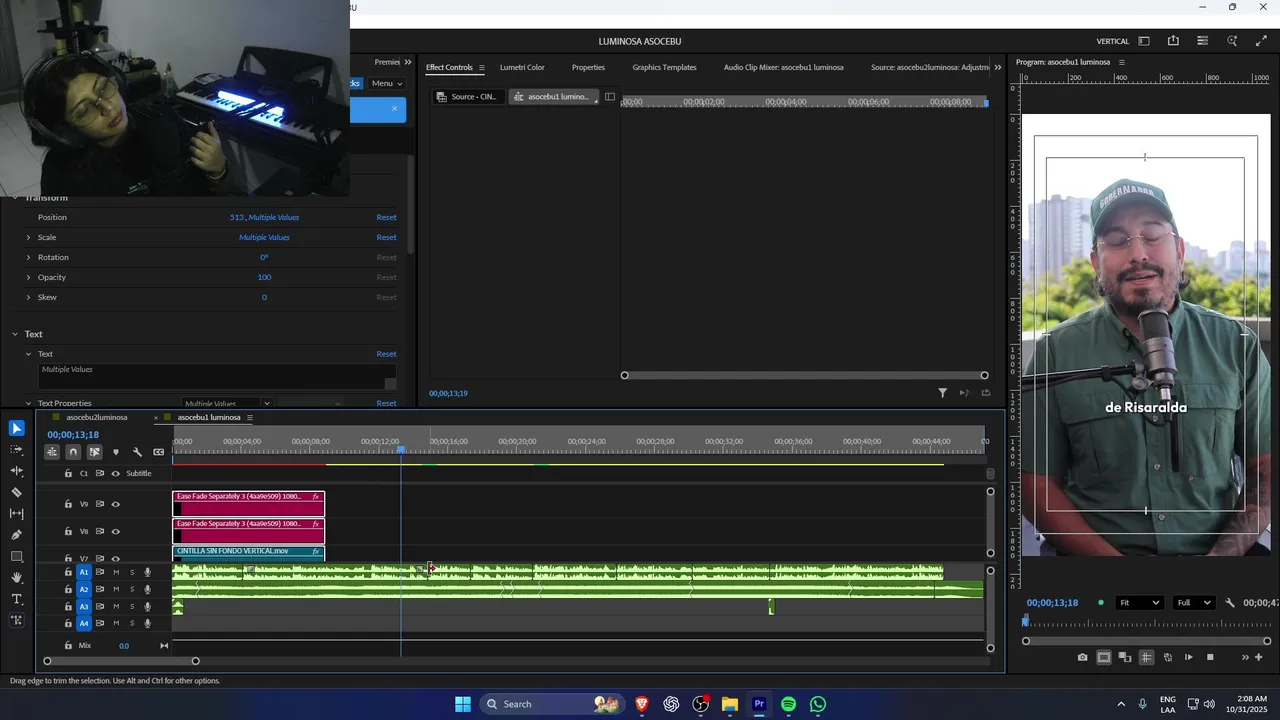Toggle Linked Selection in timeline

pyautogui.click(x=94, y=452)
